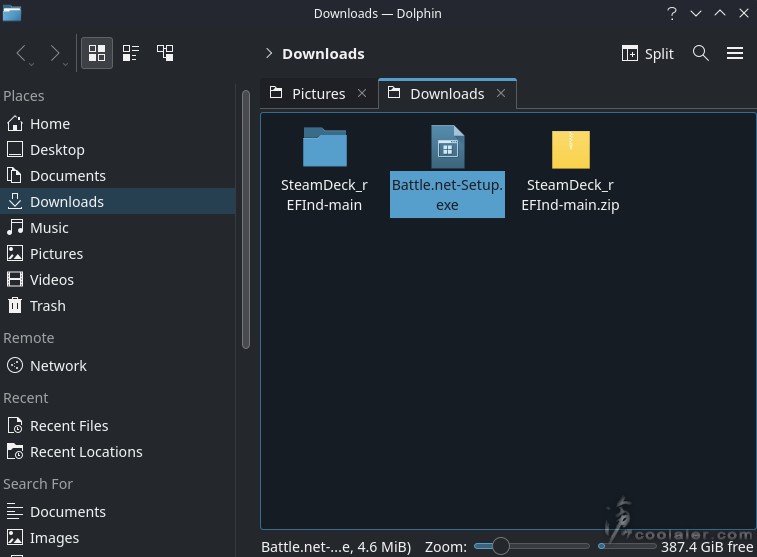Open Recent Locations
The width and height of the screenshot is (757, 557).
(x=117, y=452)
